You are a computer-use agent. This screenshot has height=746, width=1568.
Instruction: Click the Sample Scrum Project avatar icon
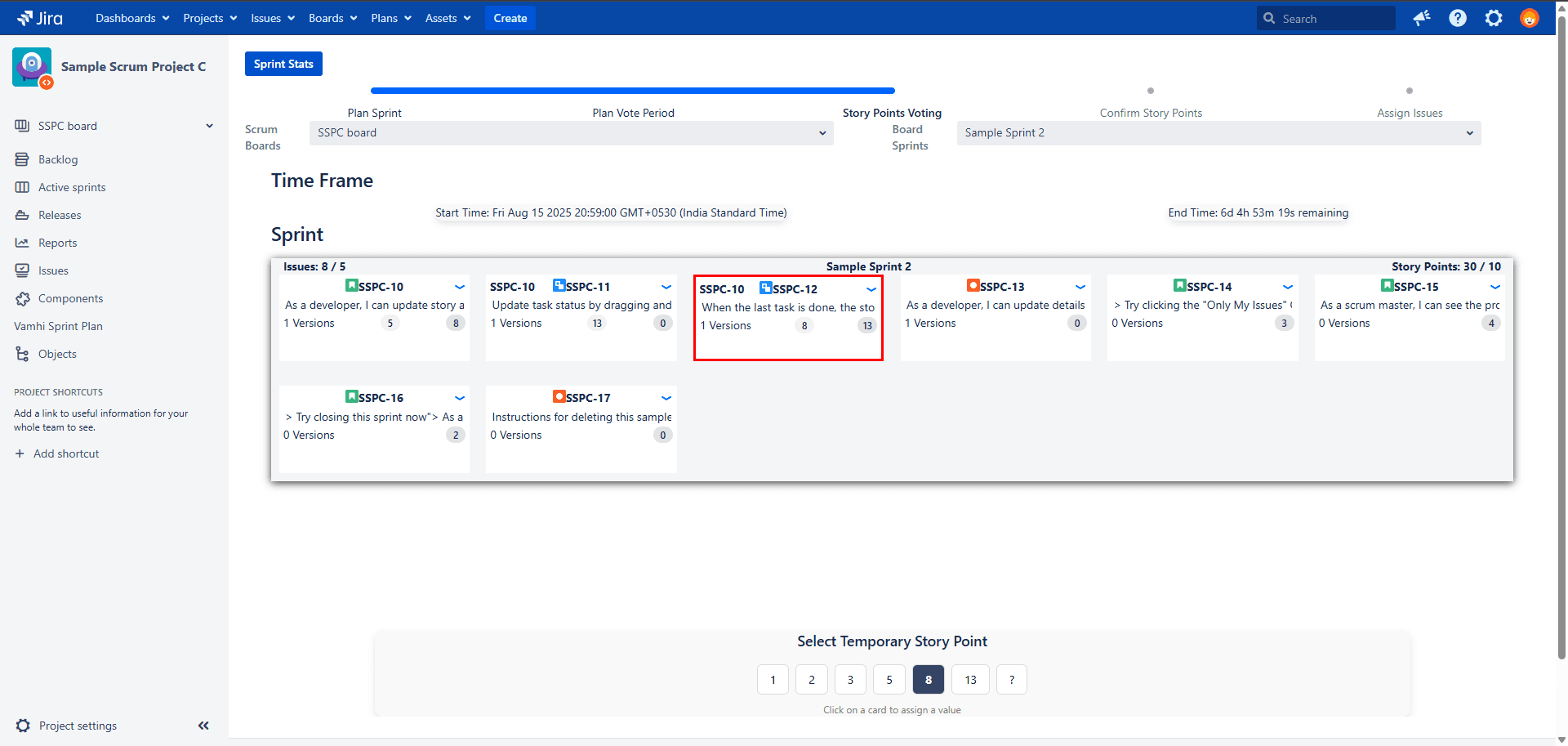(x=32, y=67)
